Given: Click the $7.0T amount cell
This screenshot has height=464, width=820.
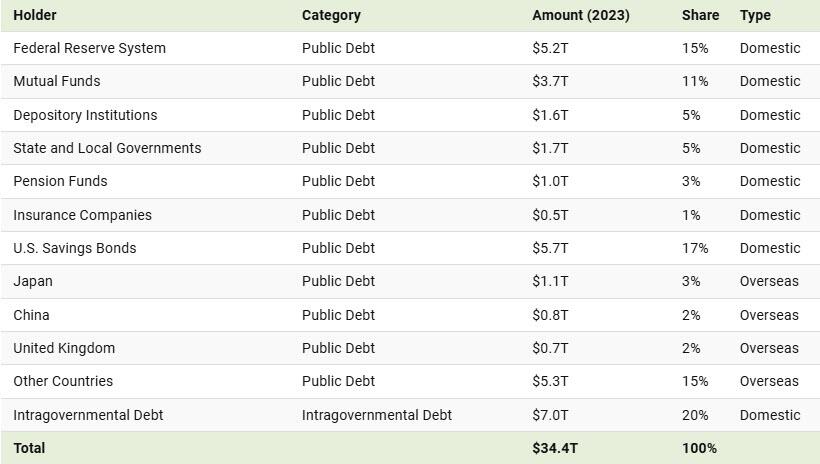Looking at the screenshot, I should tap(550, 415).
